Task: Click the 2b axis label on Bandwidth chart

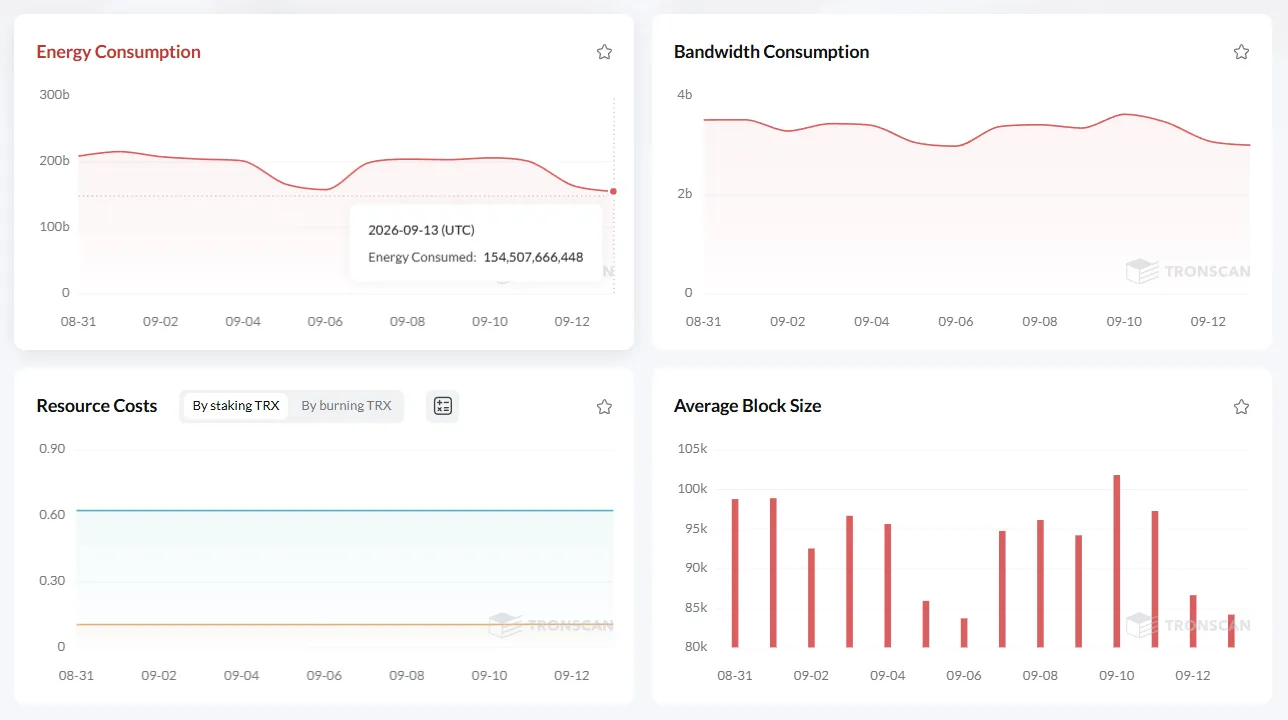Action: tap(684, 194)
